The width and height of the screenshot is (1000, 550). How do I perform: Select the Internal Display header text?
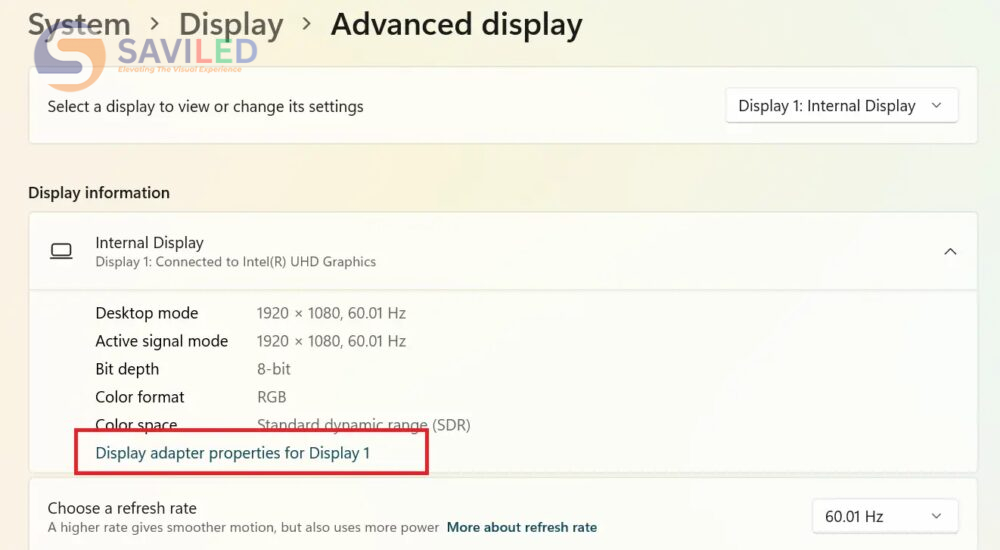[x=149, y=242]
